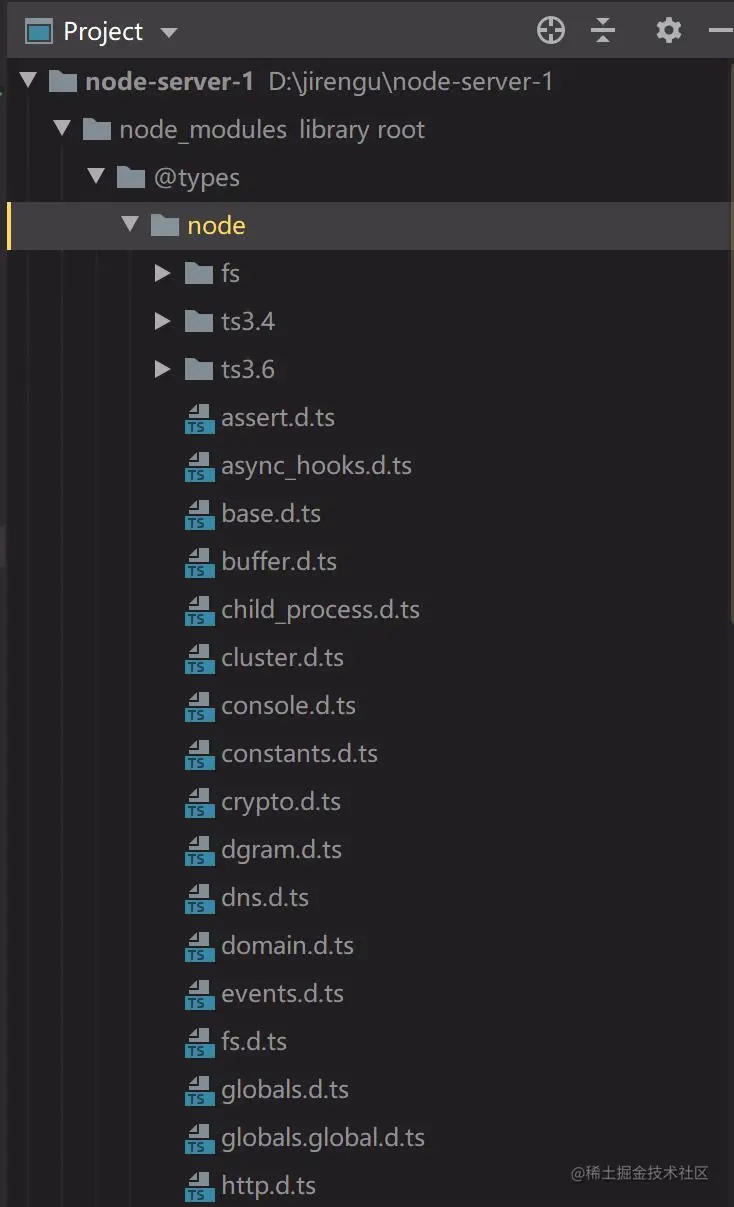
Task: Expand the ts3.4 folder
Action: [162, 321]
